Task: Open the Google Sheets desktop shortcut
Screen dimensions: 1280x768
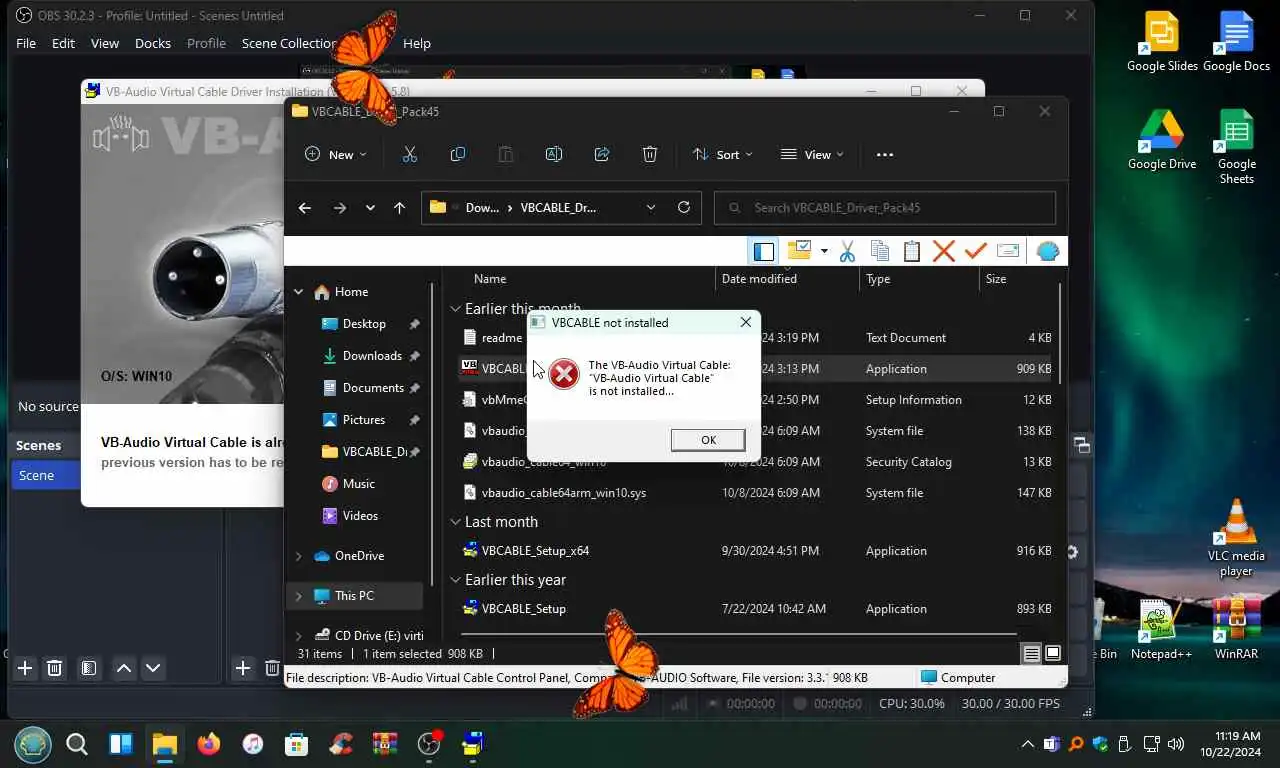Action: coord(1236,147)
